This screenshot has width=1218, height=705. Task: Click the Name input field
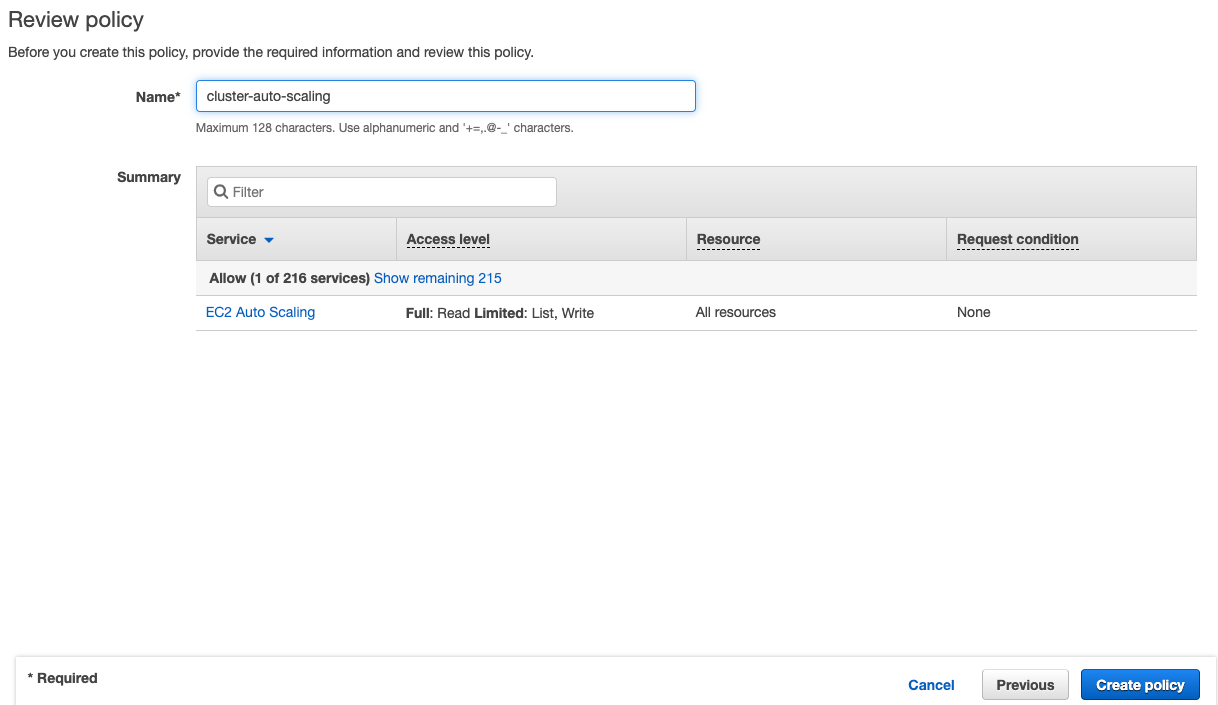tap(445, 96)
